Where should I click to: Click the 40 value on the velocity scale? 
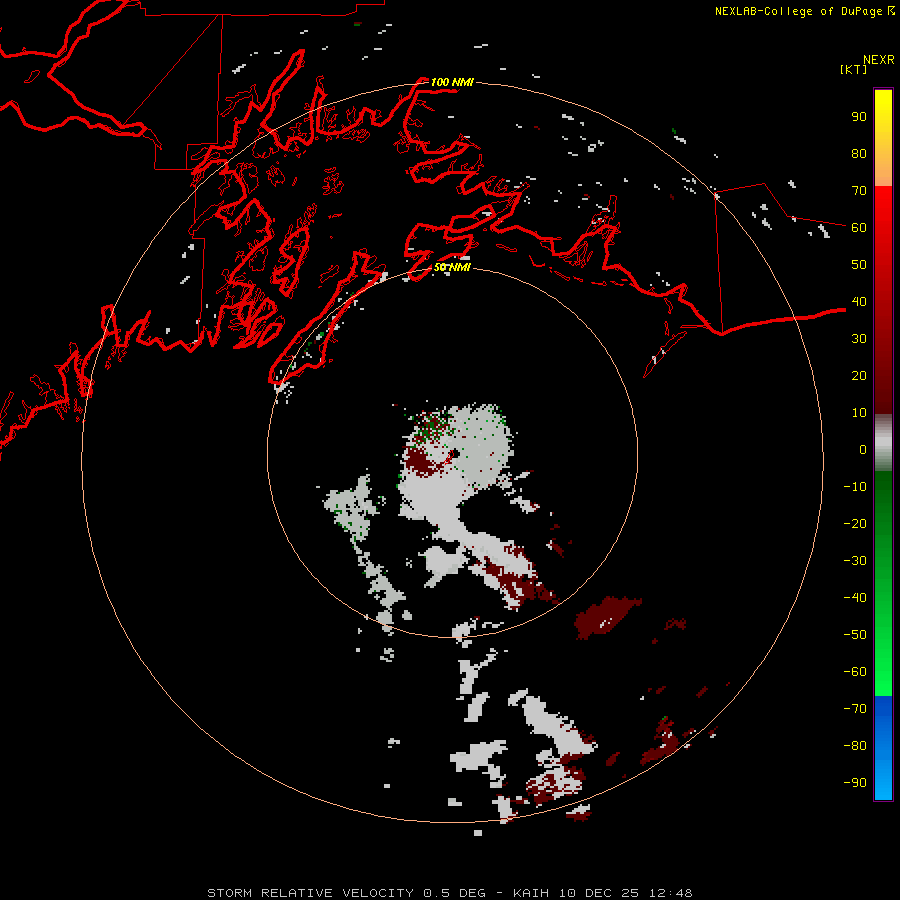coord(859,301)
